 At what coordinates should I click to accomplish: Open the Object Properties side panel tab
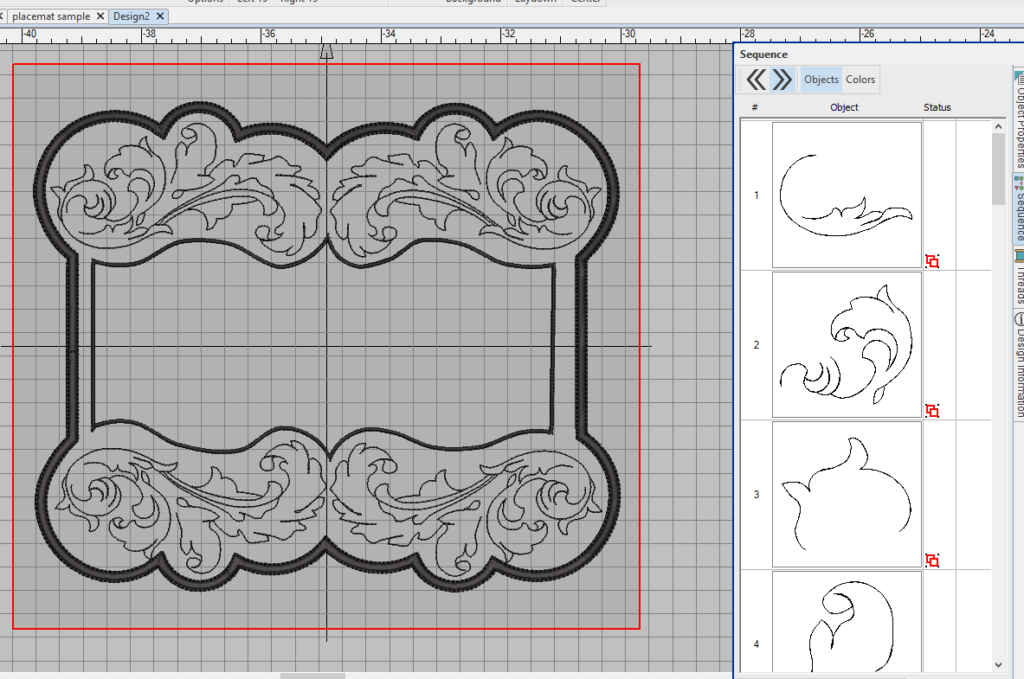point(1019,121)
